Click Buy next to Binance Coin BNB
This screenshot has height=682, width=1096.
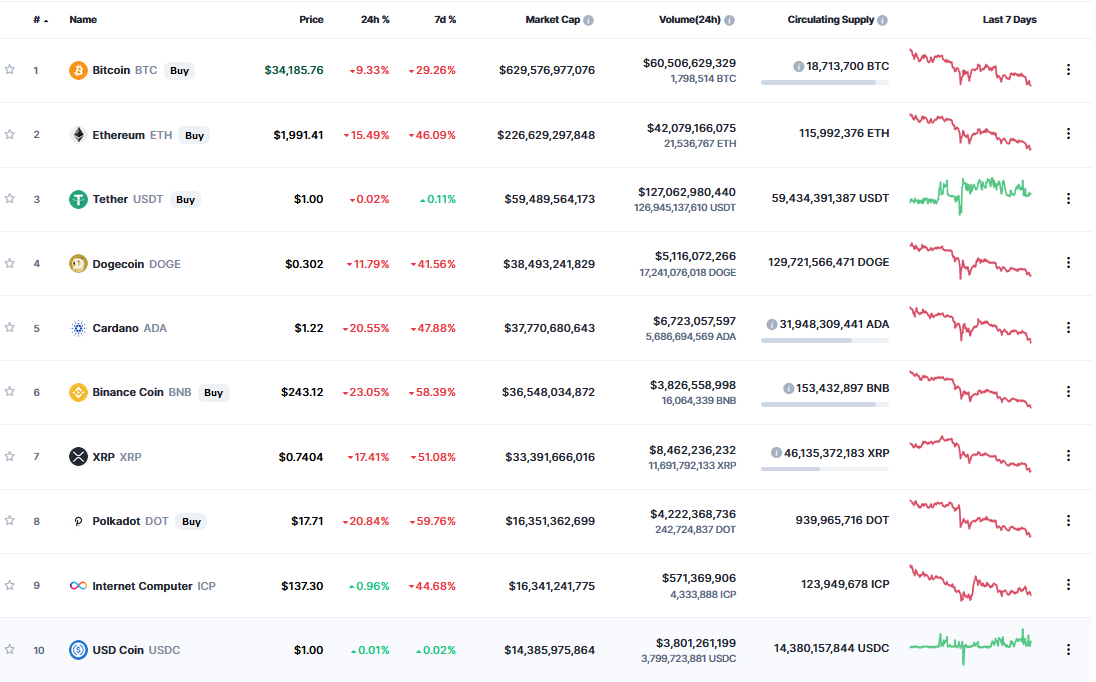click(x=214, y=393)
